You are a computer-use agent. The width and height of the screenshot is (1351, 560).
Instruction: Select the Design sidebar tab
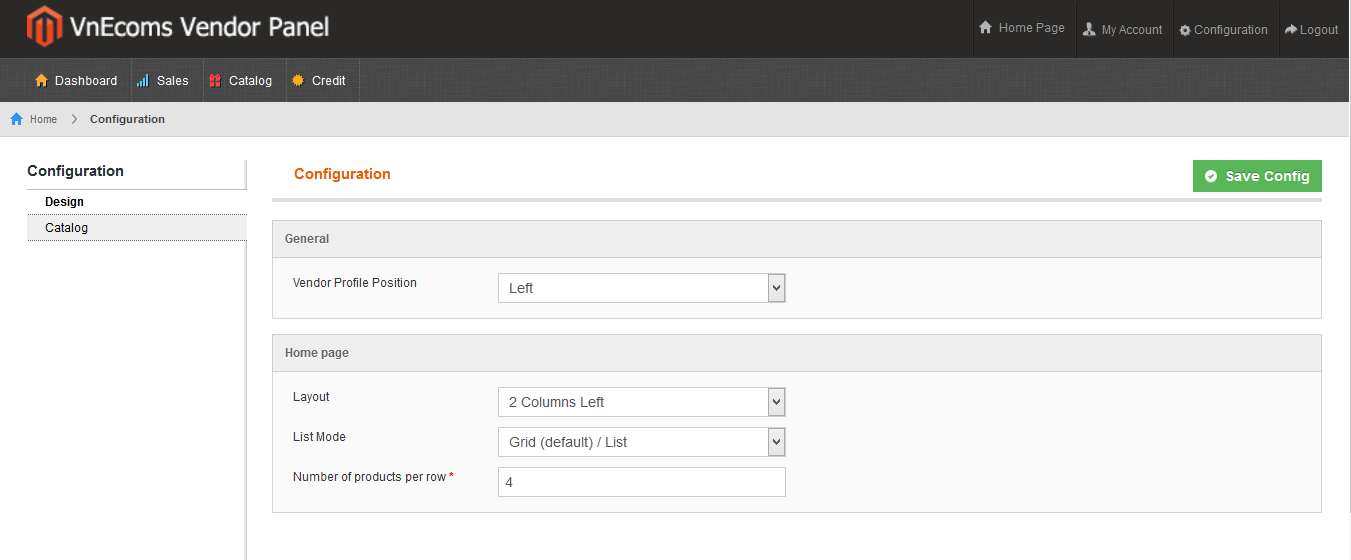137,202
